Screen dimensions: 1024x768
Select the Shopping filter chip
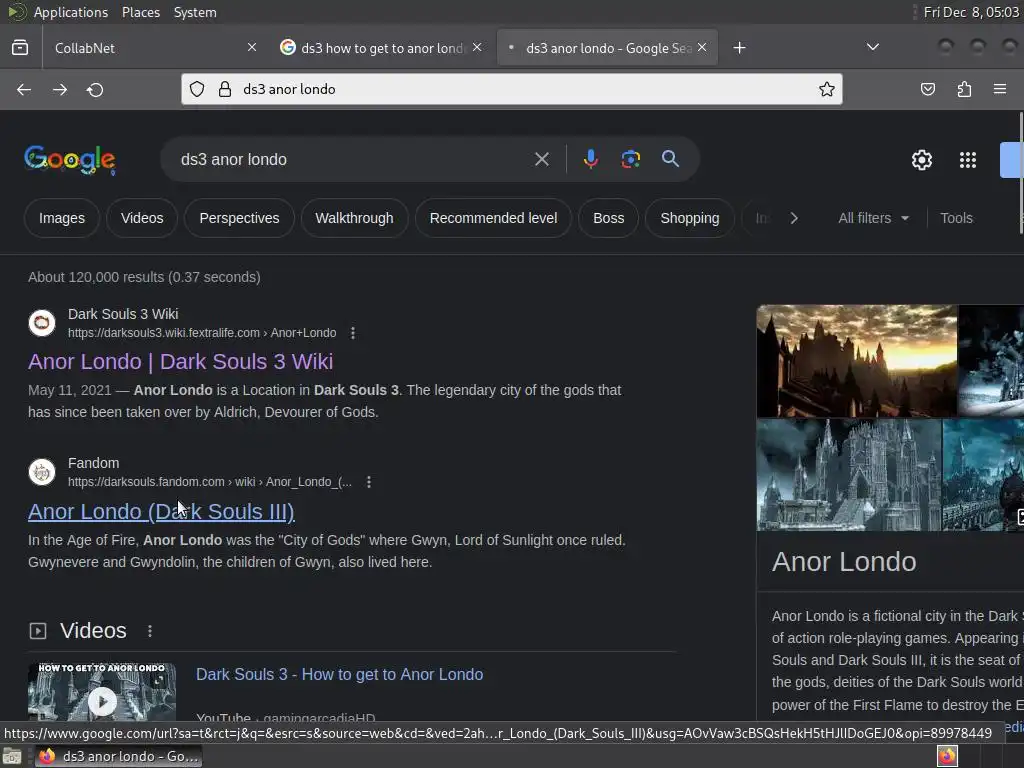tap(690, 218)
